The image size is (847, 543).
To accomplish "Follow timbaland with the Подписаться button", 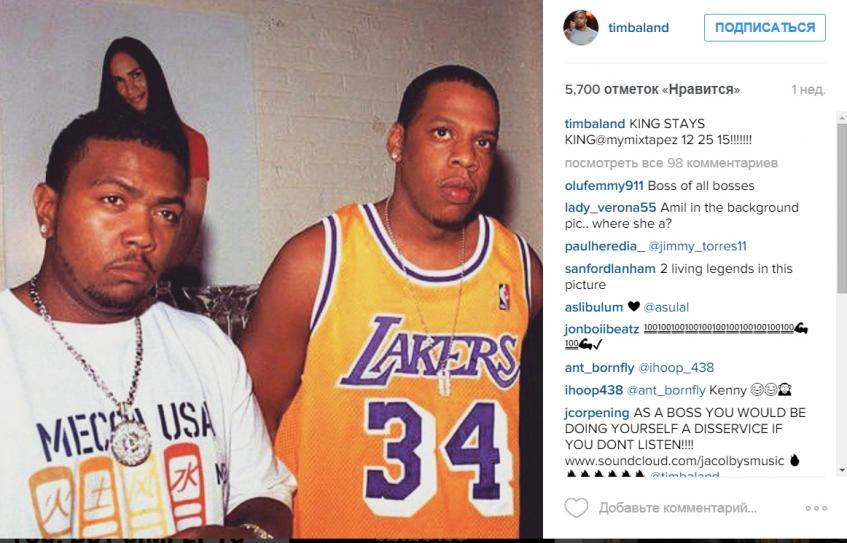I will pyautogui.click(x=764, y=28).
